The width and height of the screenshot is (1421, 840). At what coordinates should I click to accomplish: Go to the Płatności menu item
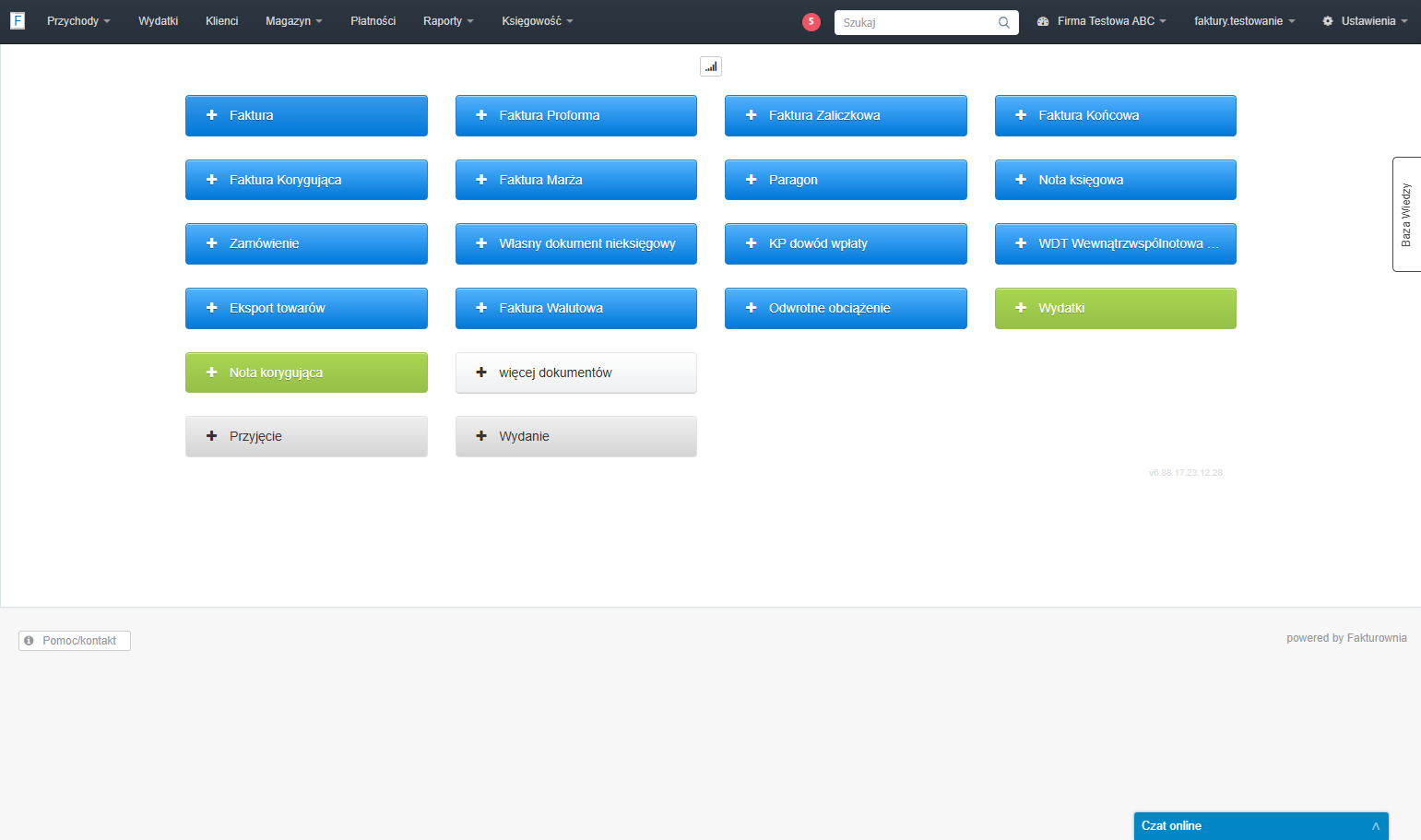(x=373, y=21)
